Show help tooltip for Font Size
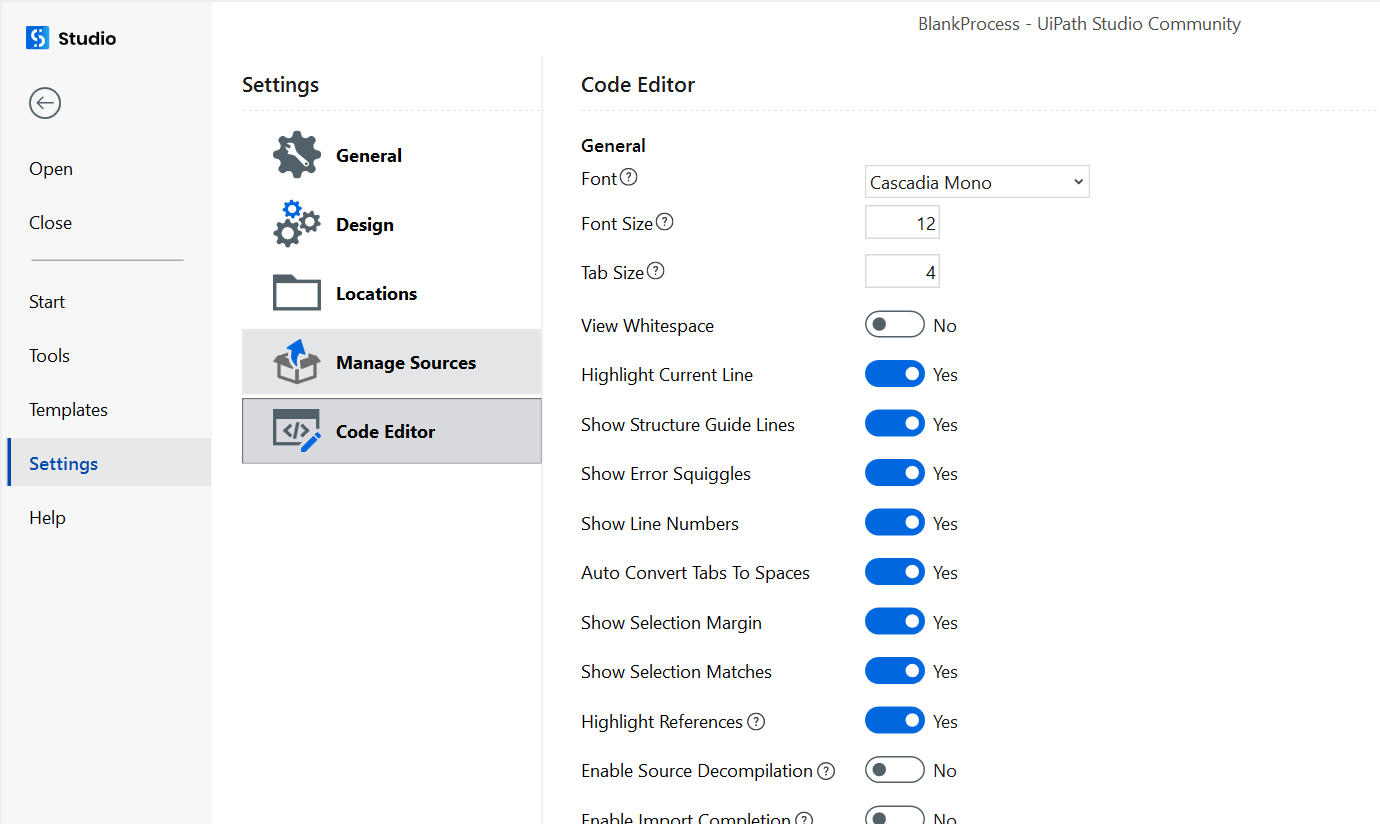 tap(664, 222)
